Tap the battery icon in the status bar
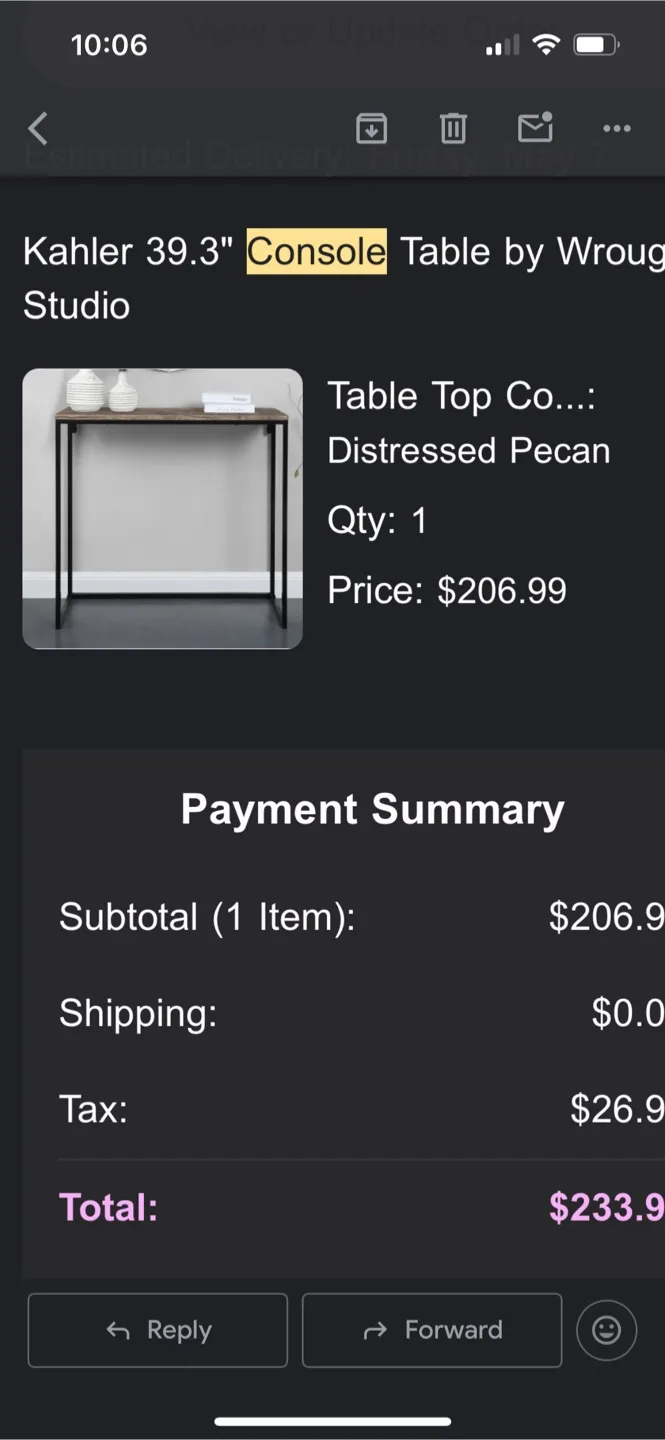Image resolution: width=665 pixels, height=1440 pixels. 594,44
